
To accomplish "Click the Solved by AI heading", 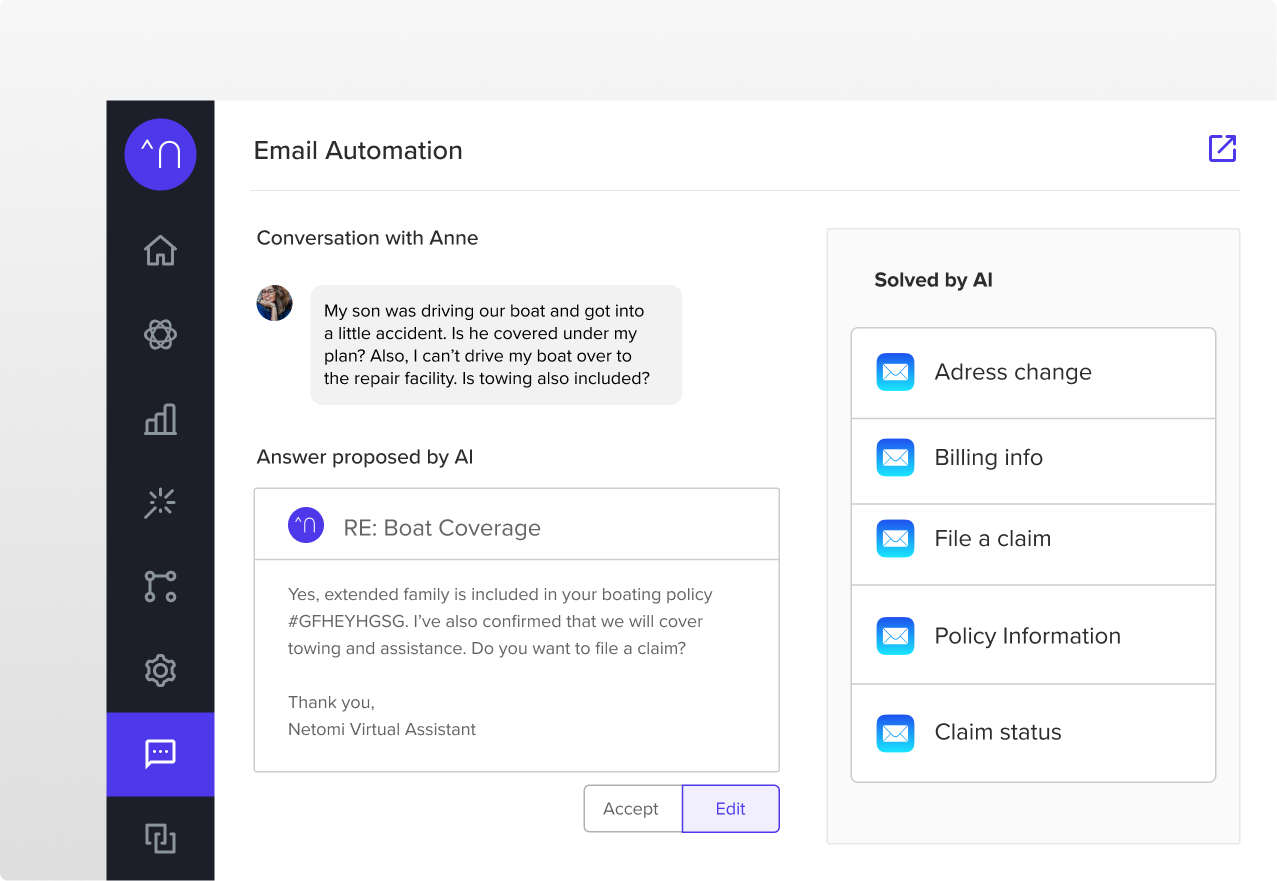I will point(934,280).
